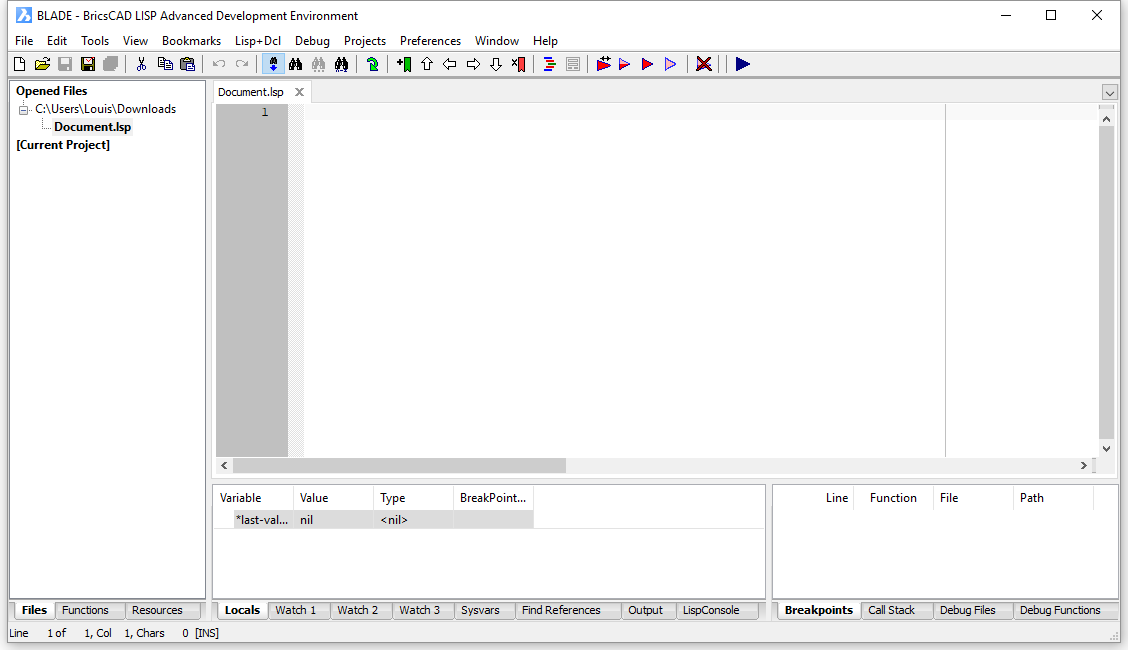Viewport: 1128px width, 650px height.
Task: Click the binoculars find-and-replace icon
Action: (342, 65)
